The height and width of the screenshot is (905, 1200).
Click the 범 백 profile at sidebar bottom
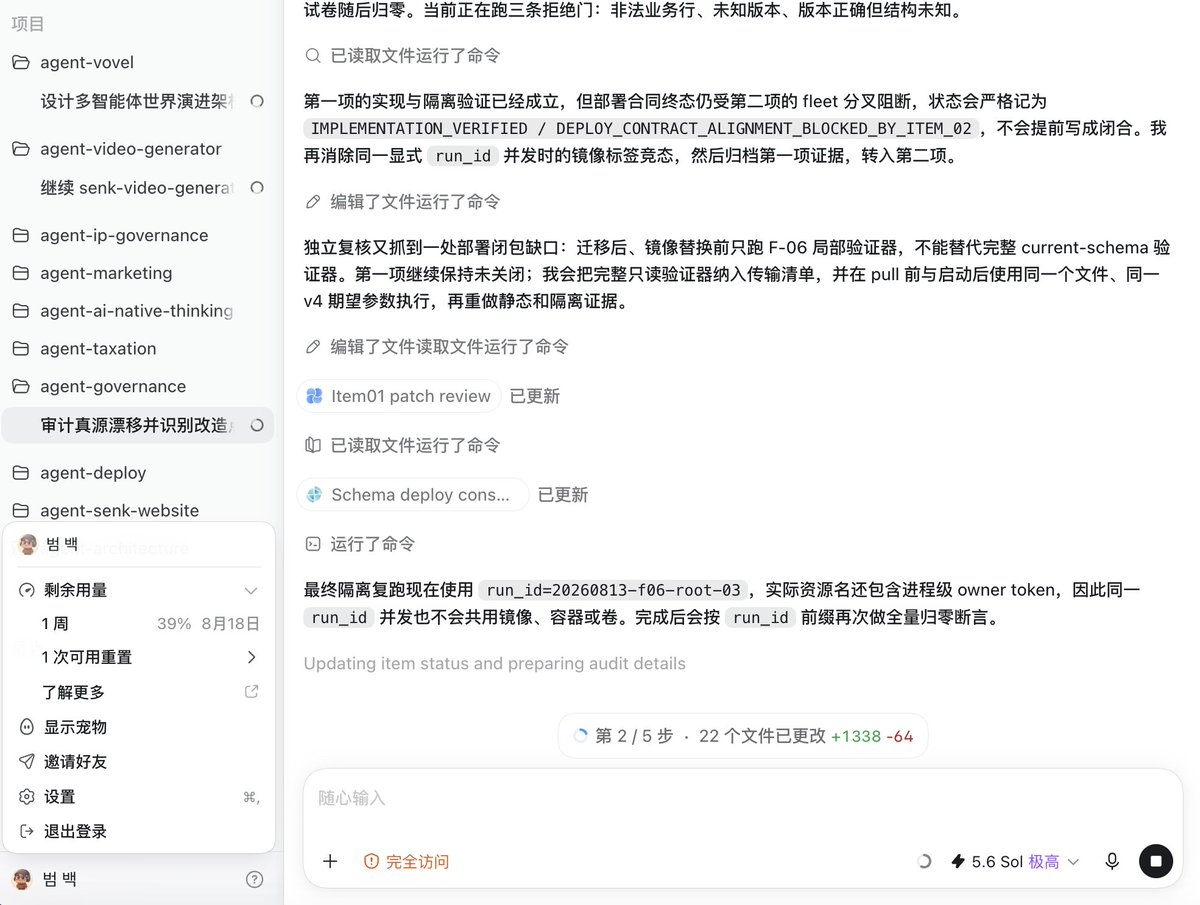click(58, 880)
